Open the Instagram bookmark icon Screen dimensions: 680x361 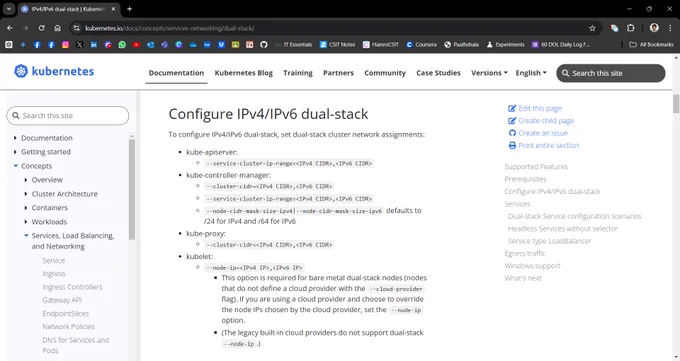point(65,44)
